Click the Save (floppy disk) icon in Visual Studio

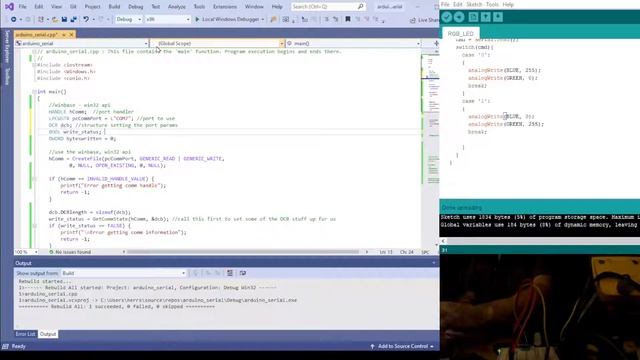coord(64,19)
